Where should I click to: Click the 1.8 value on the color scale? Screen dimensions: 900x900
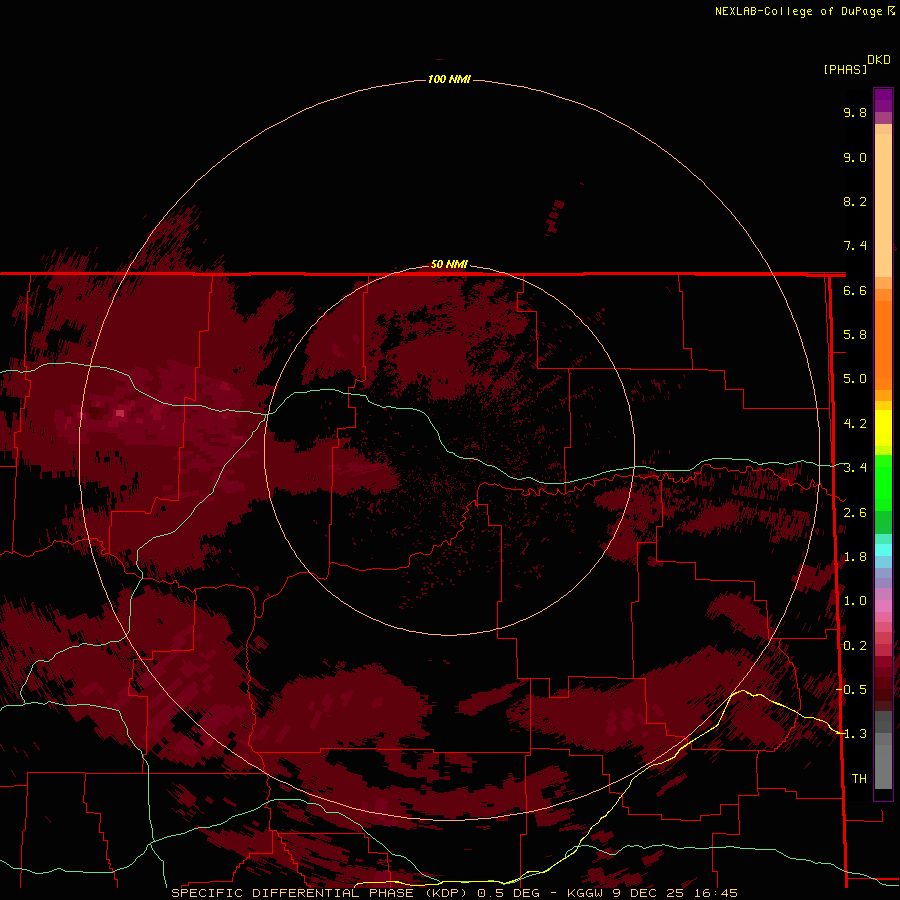(x=855, y=557)
